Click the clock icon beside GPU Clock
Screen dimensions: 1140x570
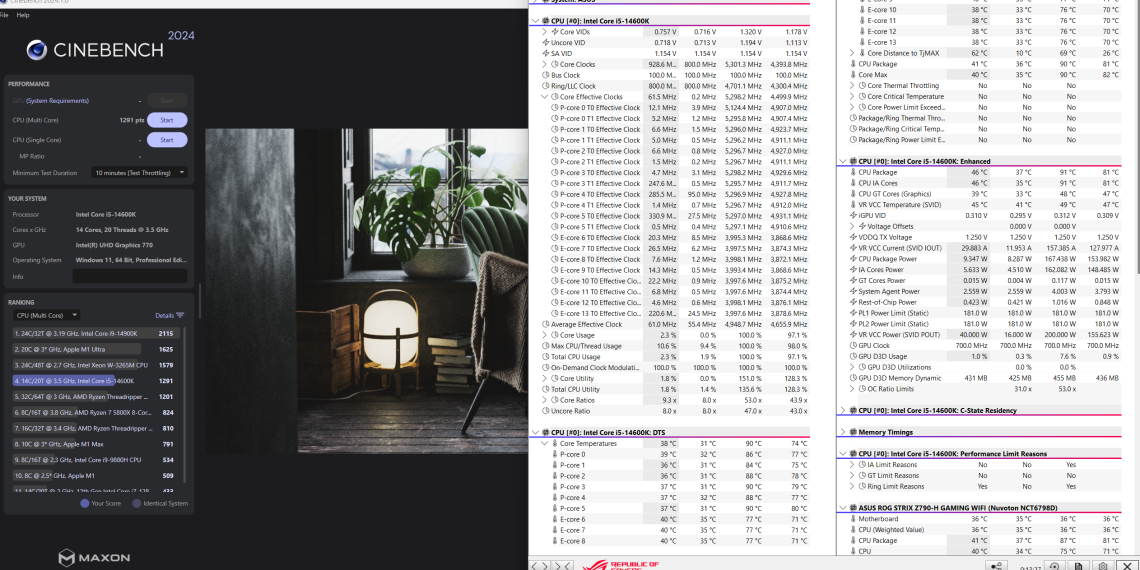pyautogui.click(x=854, y=345)
